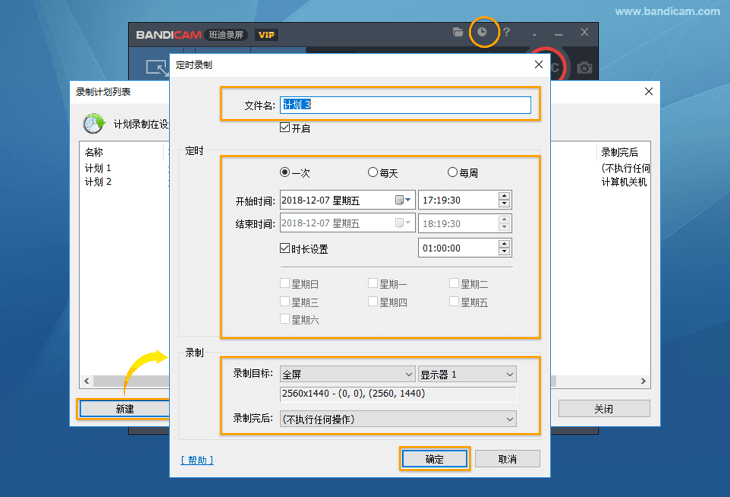730x497 pixels.
Task: Click the duration field 01:00:00
Action: [x=458, y=248]
